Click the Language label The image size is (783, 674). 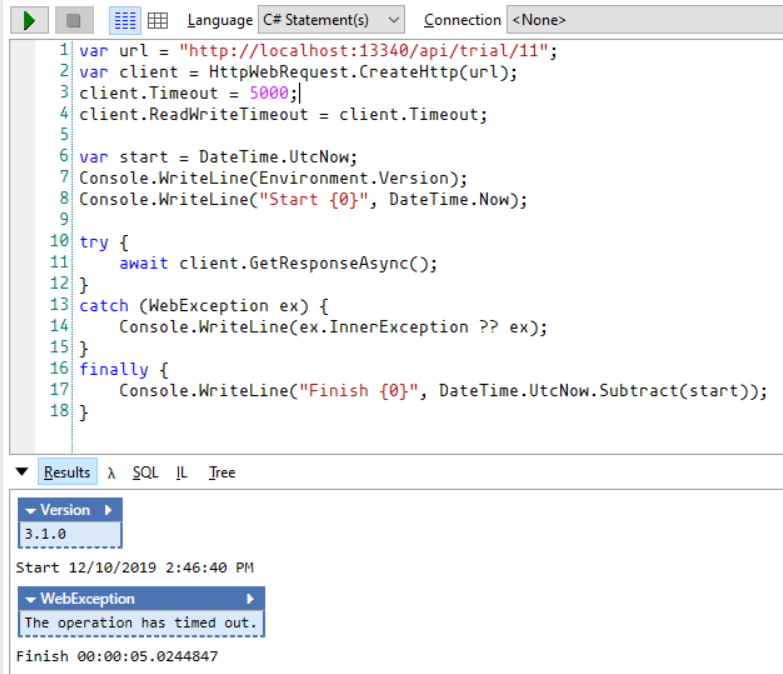click(220, 20)
